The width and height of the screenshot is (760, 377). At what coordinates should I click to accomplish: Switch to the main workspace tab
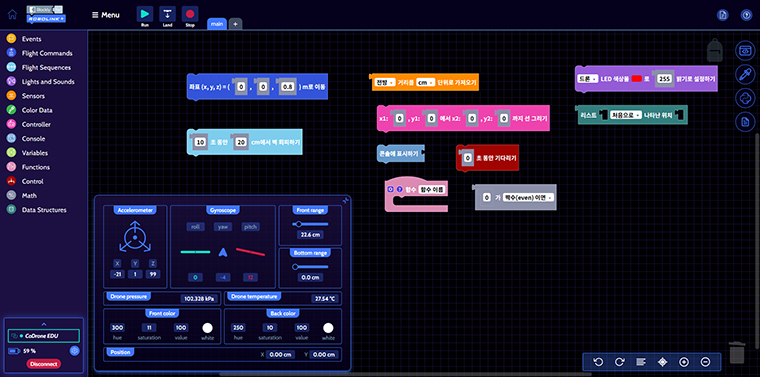point(217,24)
